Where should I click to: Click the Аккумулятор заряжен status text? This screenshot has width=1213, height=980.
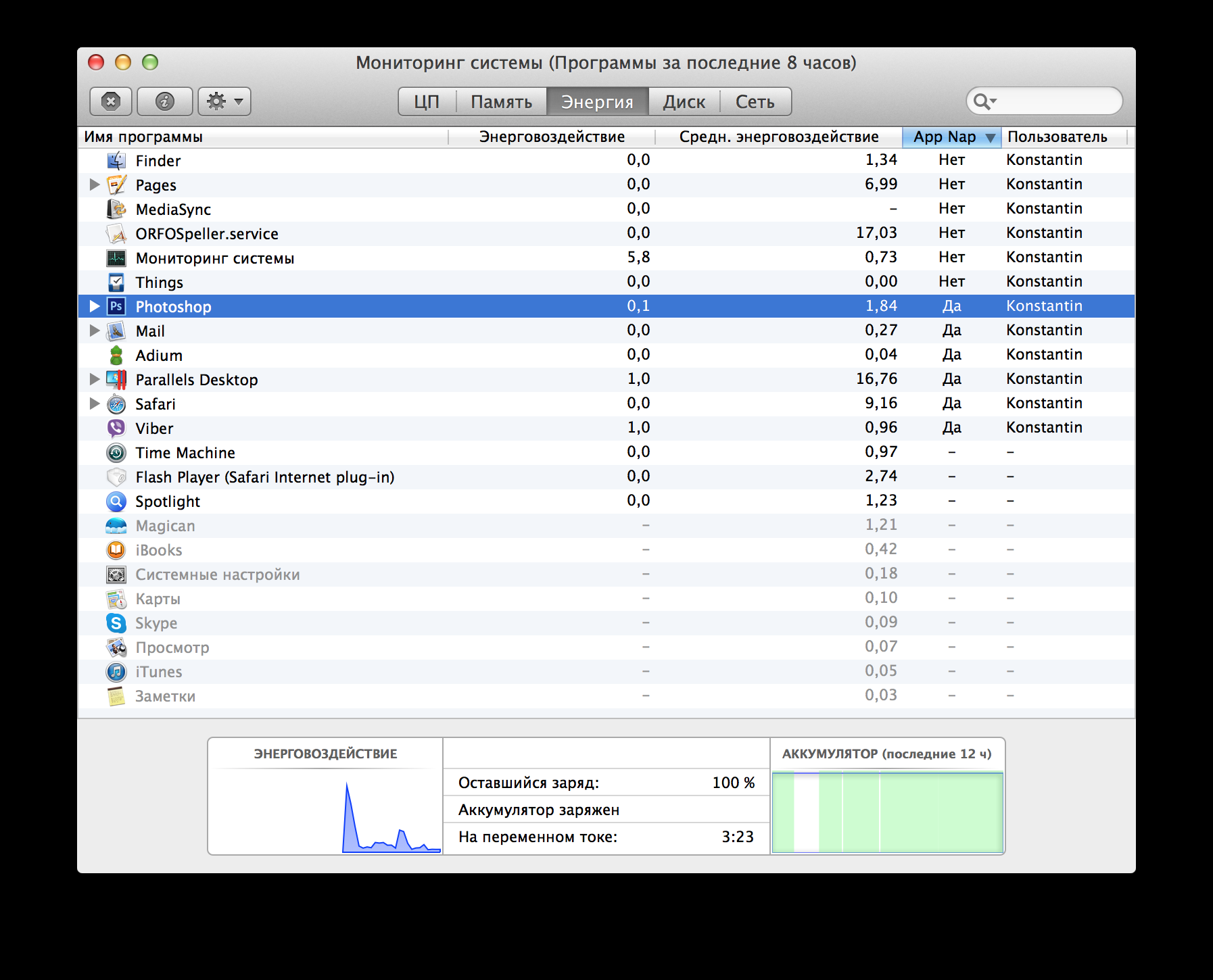(539, 810)
